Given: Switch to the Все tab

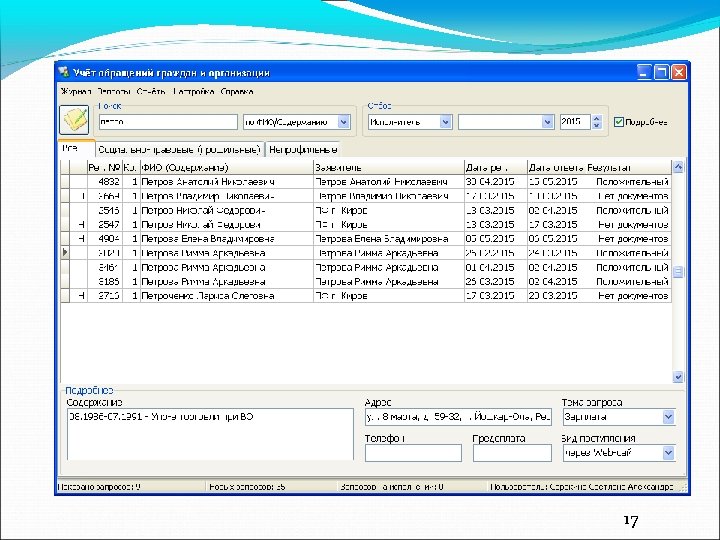Looking at the screenshot, I should (76, 148).
